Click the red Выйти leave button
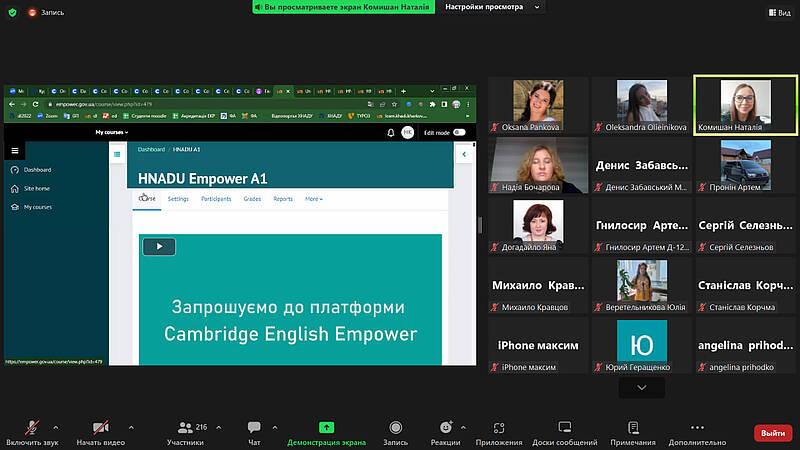 tap(773, 433)
